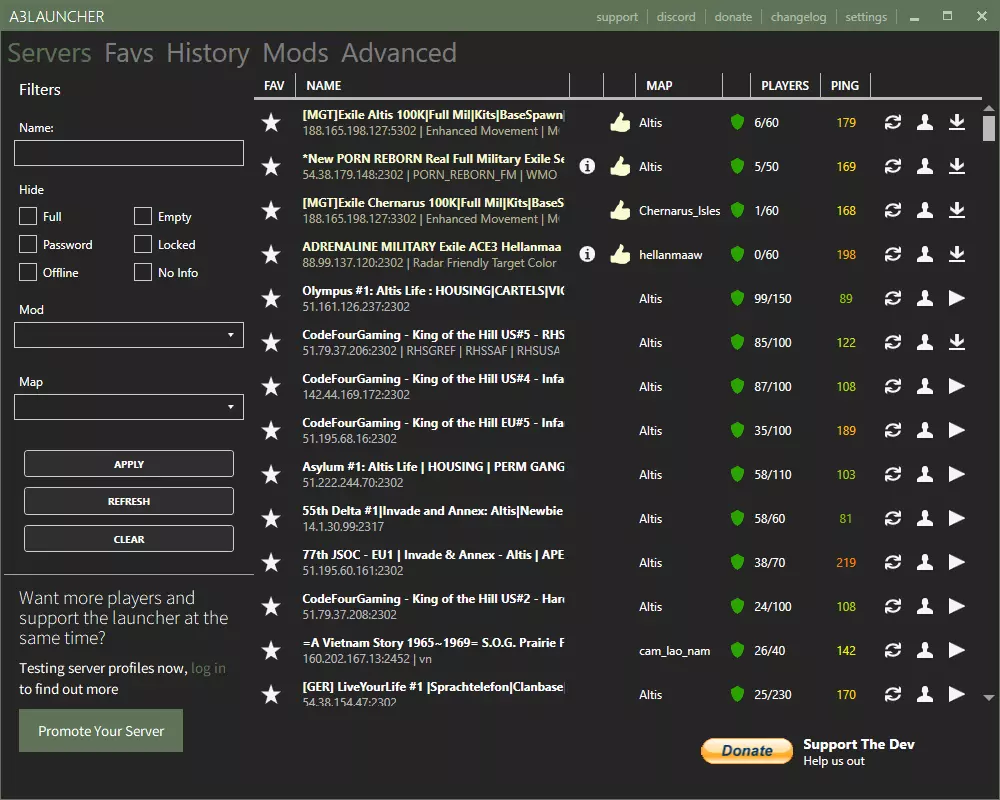Screen dimensions: 1000x800
Task: Open info icon for ADRENALINE MILITARY Exile server
Action: (x=587, y=254)
